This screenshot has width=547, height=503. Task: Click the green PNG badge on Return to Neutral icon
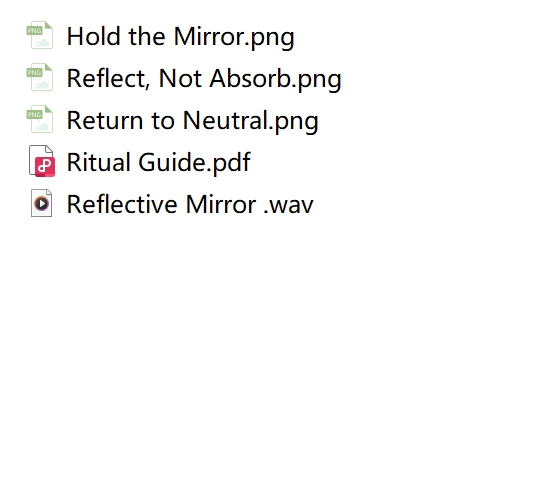(35, 114)
